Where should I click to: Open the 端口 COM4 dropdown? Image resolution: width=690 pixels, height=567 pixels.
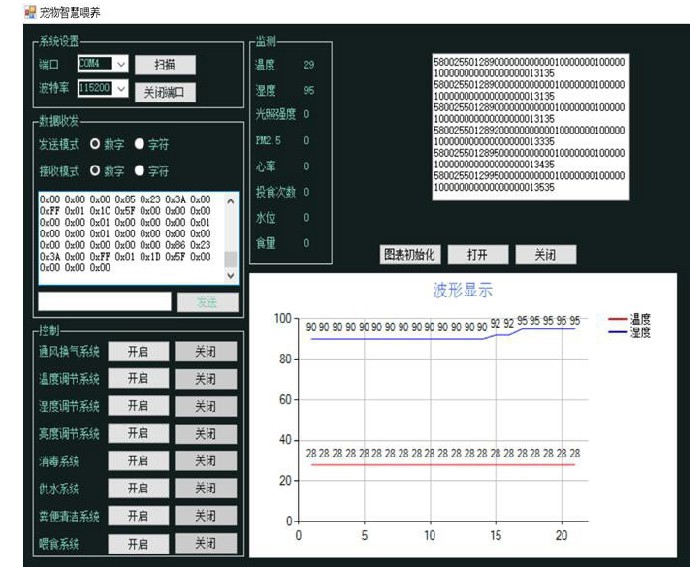(x=121, y=64)
